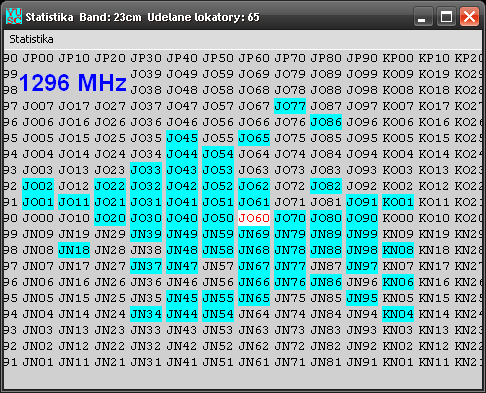Click the JO26 locator cell

point(110,122)
